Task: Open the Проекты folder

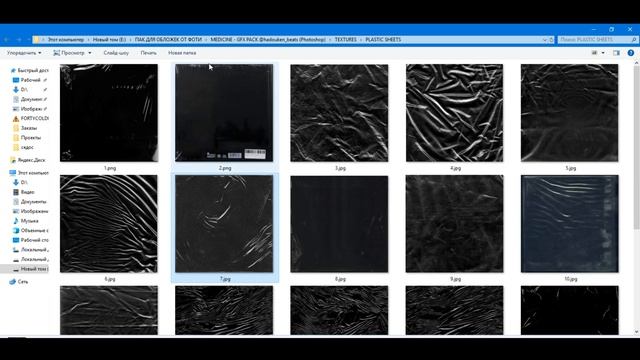Action: [27, 138]
